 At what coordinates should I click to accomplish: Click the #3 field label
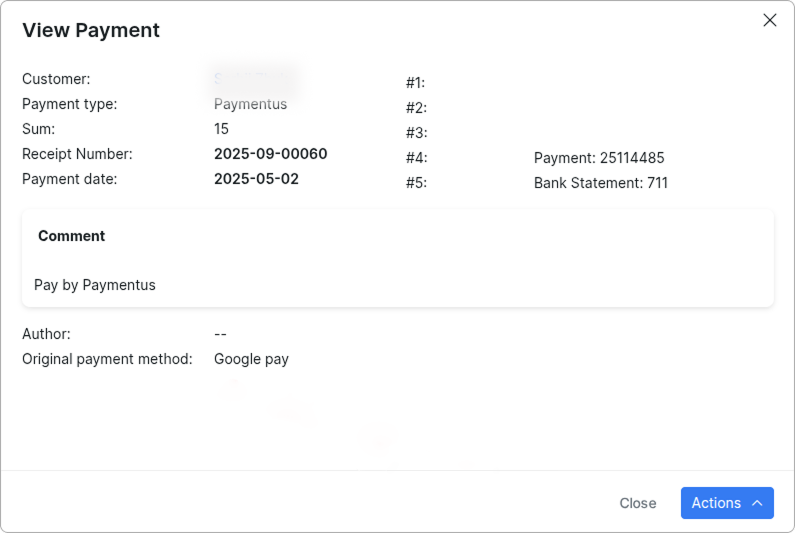pyautogui.click(x=417, y=133)
